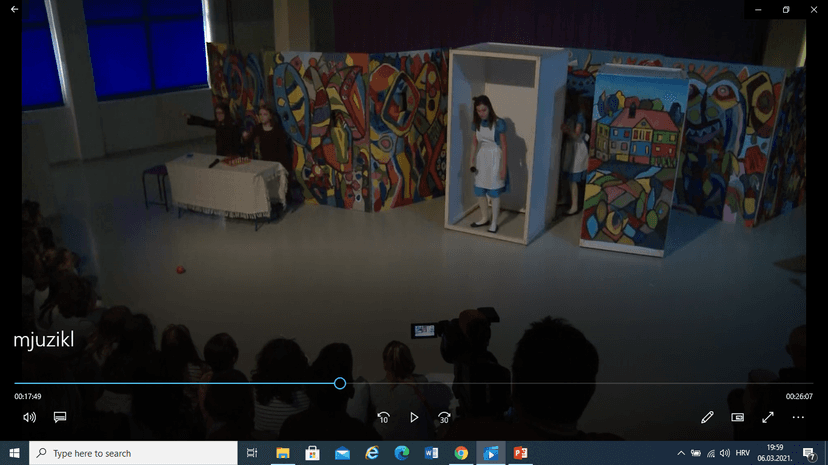Screen dimensions: 828x465
Task: Click the seek bar position handle
Action: (340, 383)
